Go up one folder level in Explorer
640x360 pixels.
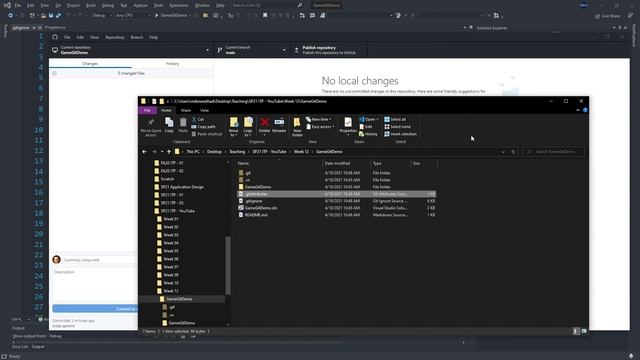pos(169,152)
